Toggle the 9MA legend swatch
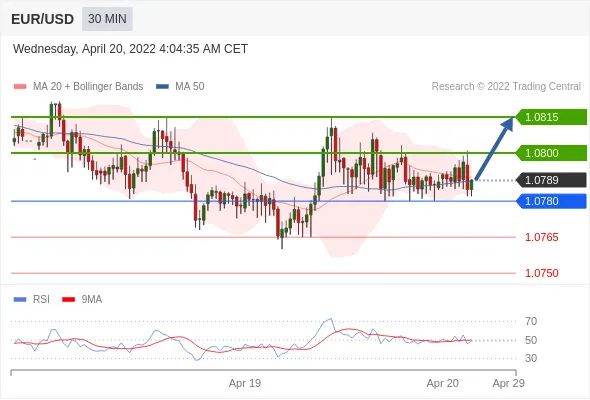Image resolution: width=590 pixels, height=400 pixels. click(68, 300)
